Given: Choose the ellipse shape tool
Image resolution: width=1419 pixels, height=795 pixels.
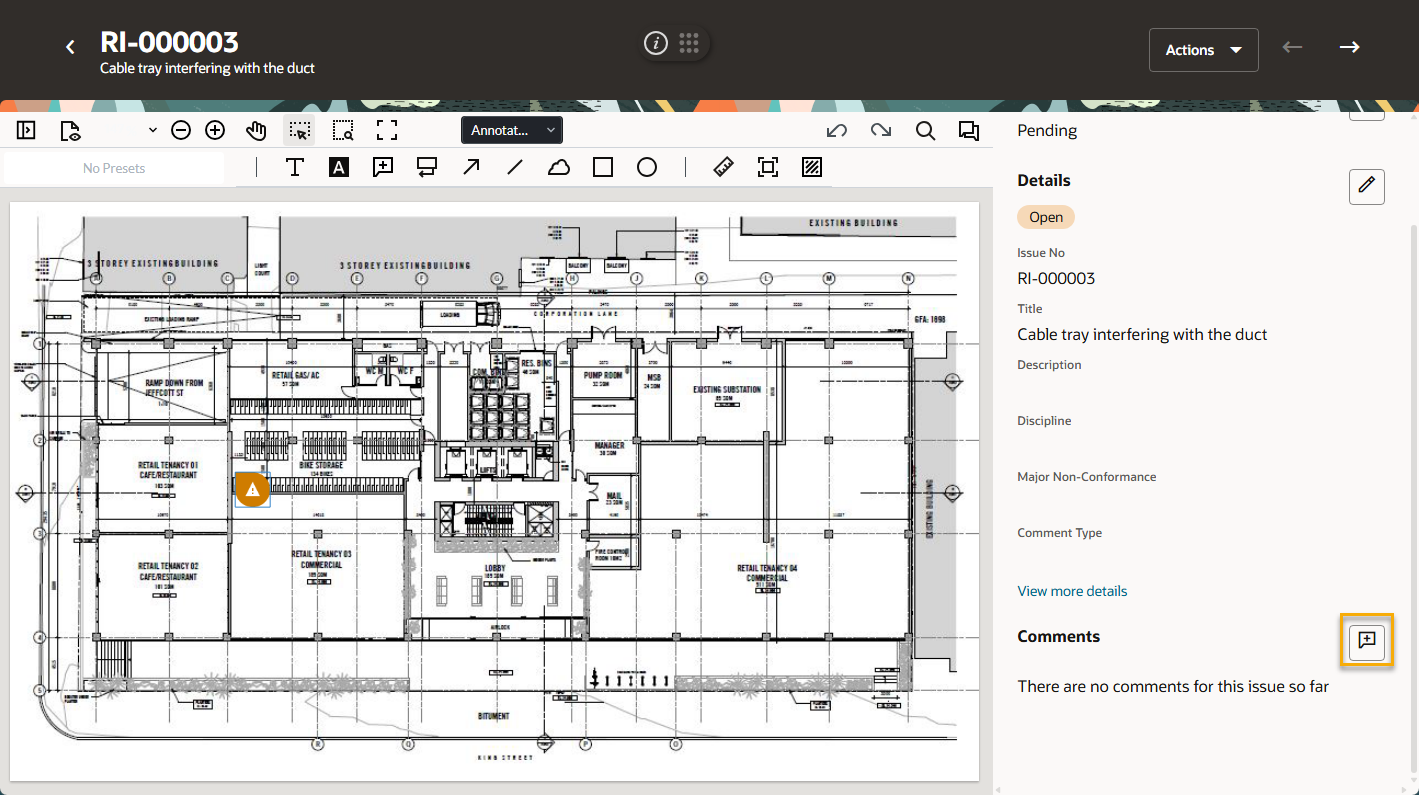Looking at the screenshot, I should tap(647, 168).
